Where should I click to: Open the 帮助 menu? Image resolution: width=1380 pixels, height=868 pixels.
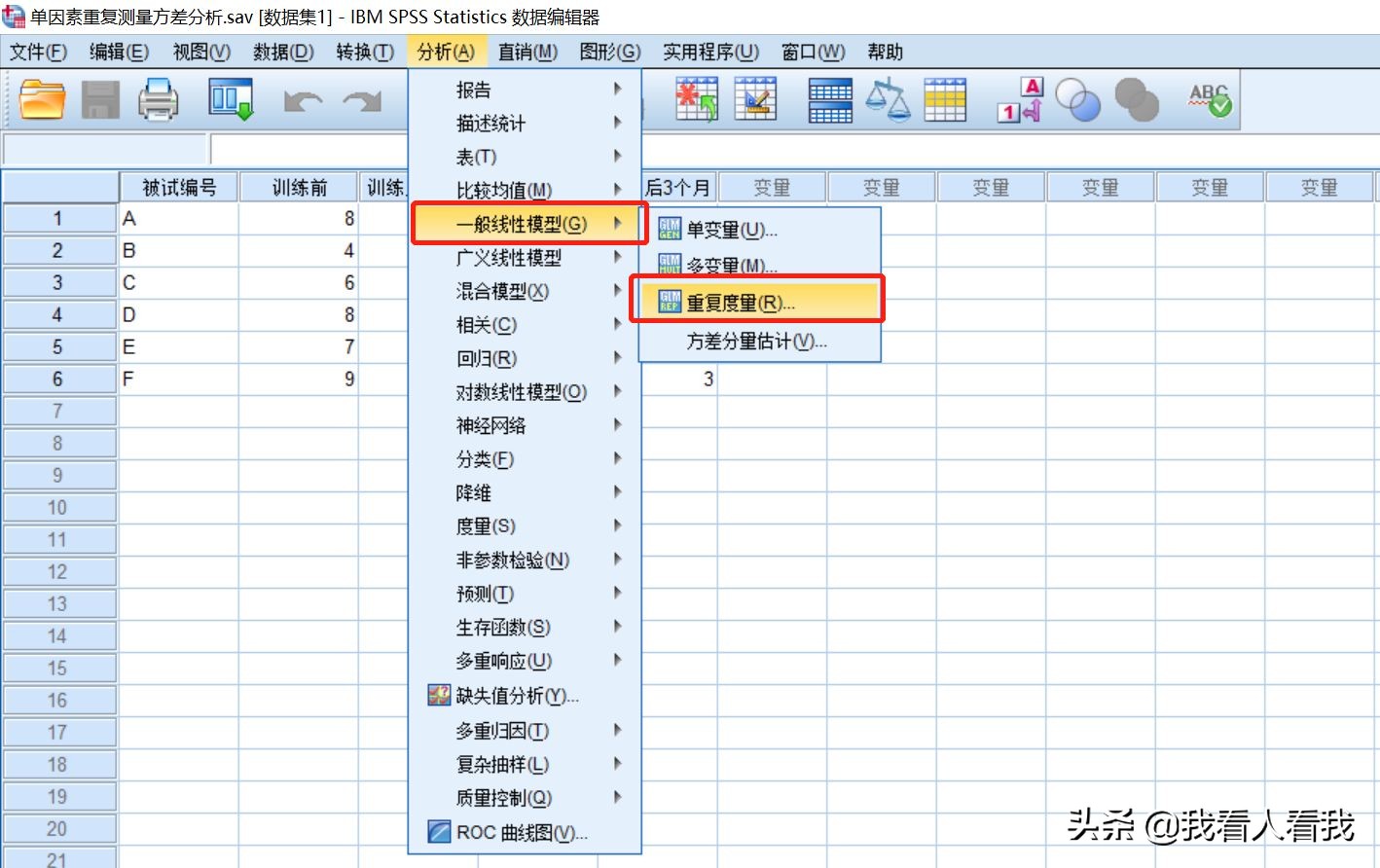pyautogui.click(x=886, y=52)
